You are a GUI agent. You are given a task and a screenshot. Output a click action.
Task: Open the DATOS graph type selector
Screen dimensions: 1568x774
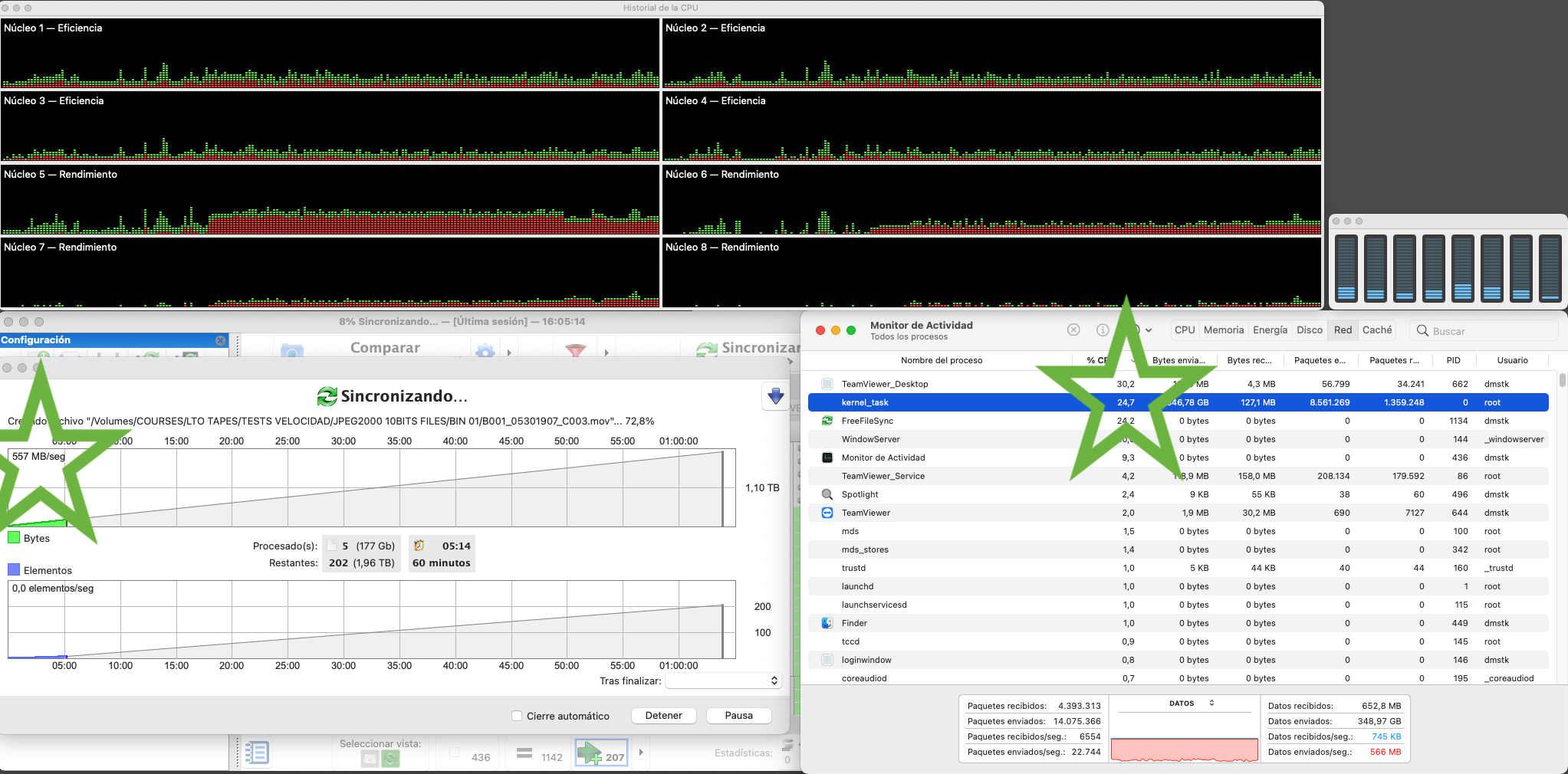1192,703
